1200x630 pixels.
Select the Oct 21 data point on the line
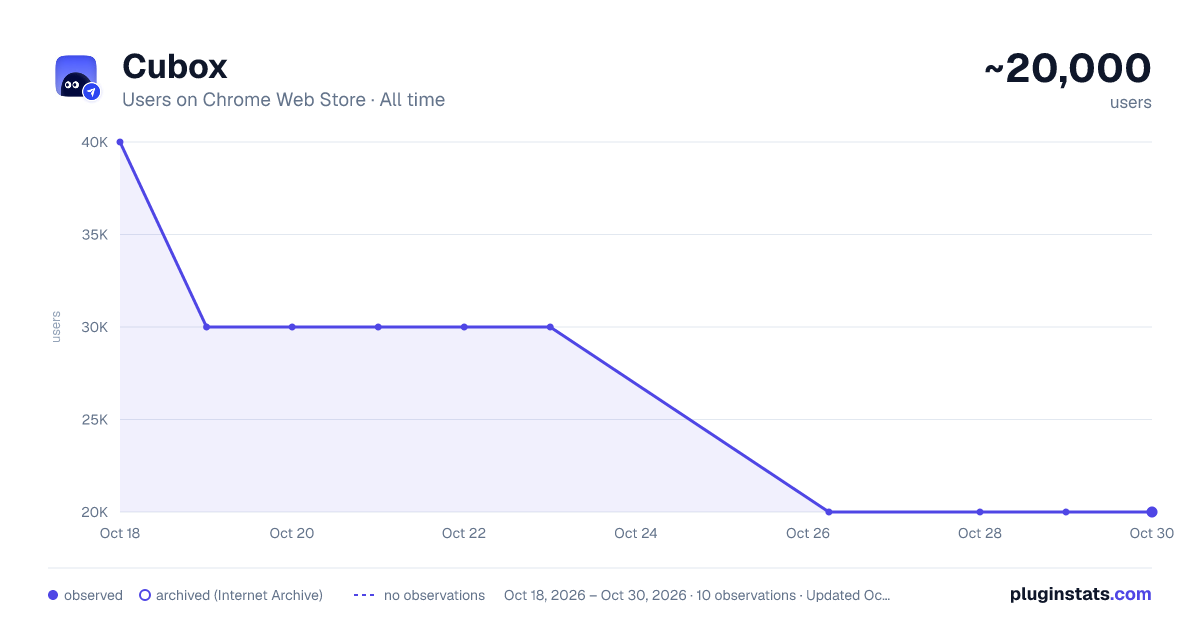pyautogui.click(x=378, y=327)
